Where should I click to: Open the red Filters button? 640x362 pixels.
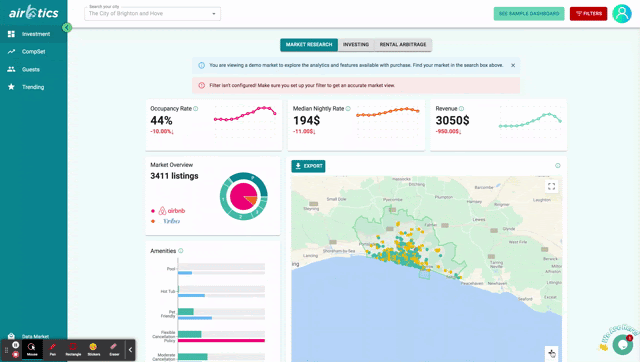pos(588,13)
